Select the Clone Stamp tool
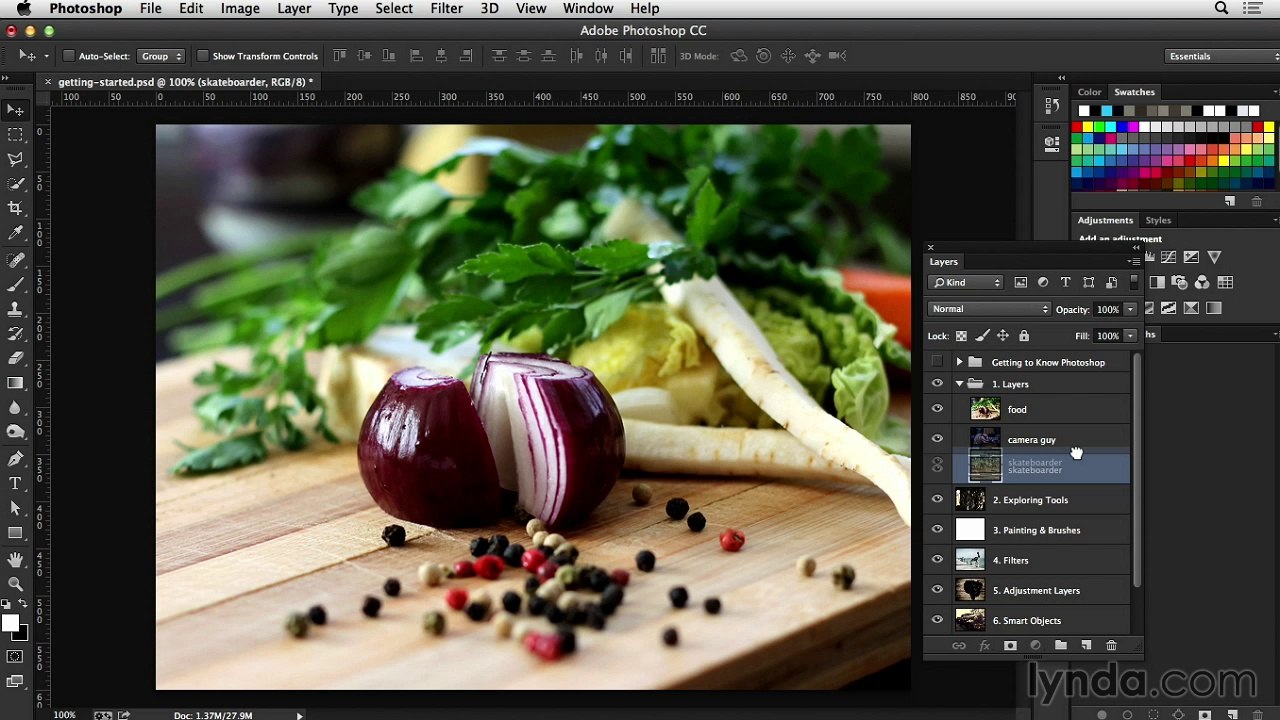This screenshot has height=720, width=1280. [15, 309]
